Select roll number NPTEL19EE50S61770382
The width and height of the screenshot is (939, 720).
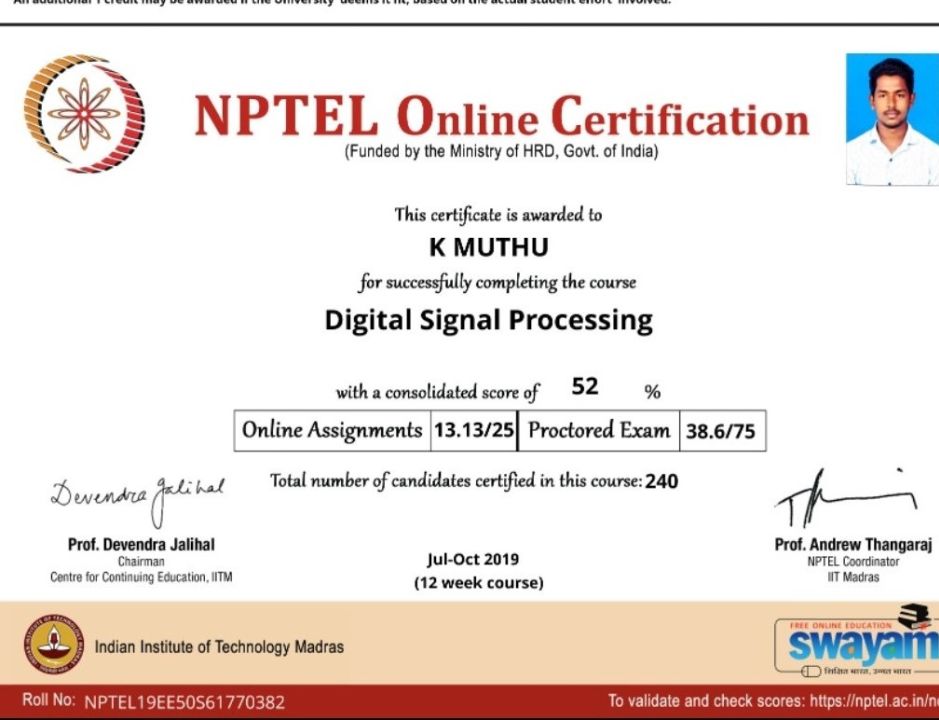(184, 702)
